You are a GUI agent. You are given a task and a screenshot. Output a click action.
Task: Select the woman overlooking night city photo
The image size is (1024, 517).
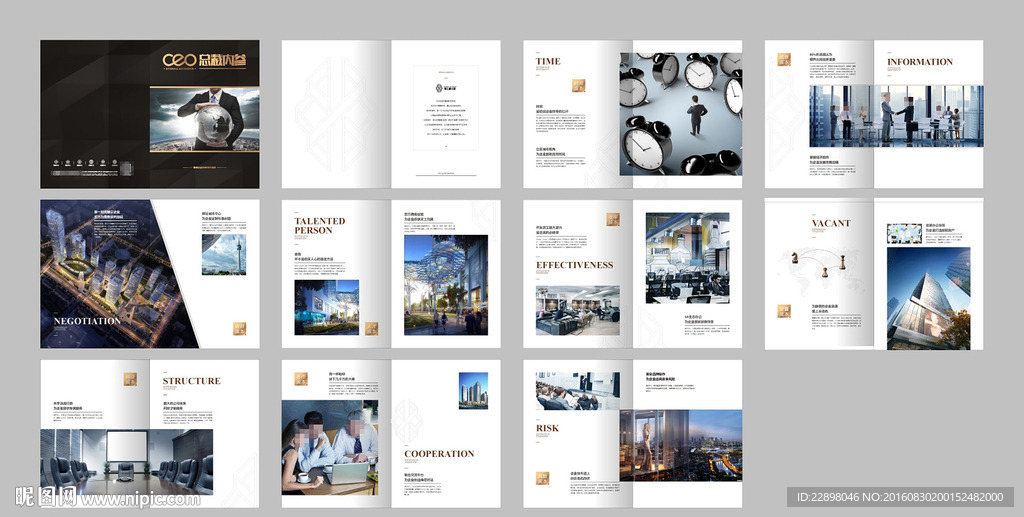click(x=680, y=445)
